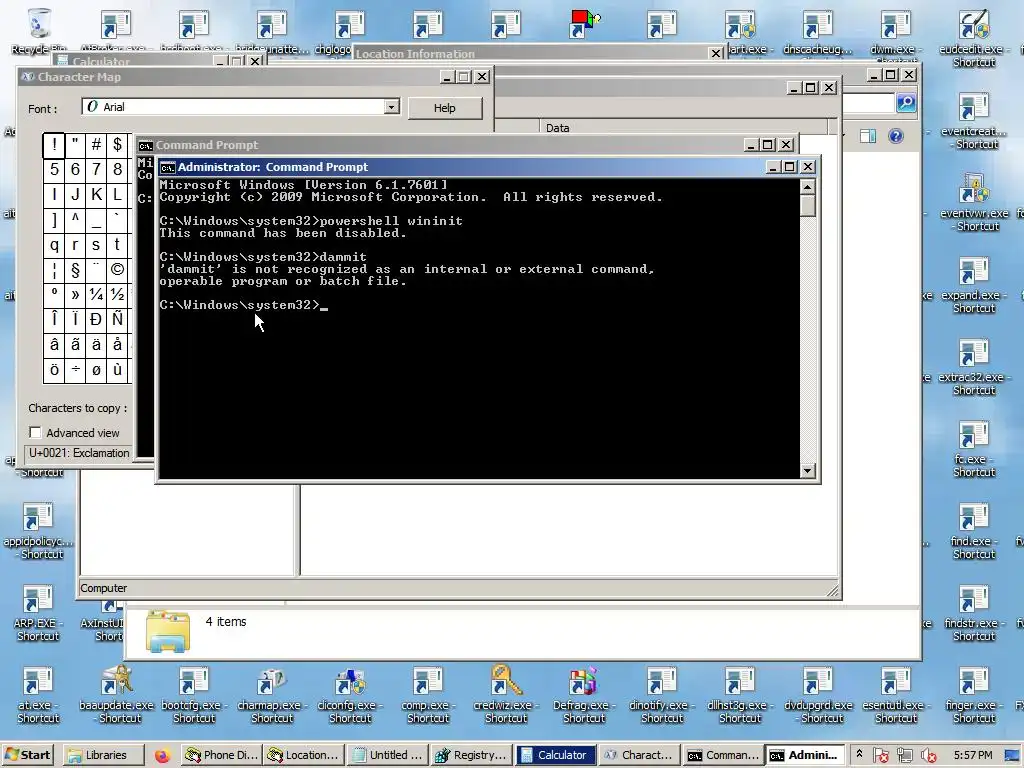Screen dimensions: 1024x768
Task: Click the Data column header
Action: (684, 127)
